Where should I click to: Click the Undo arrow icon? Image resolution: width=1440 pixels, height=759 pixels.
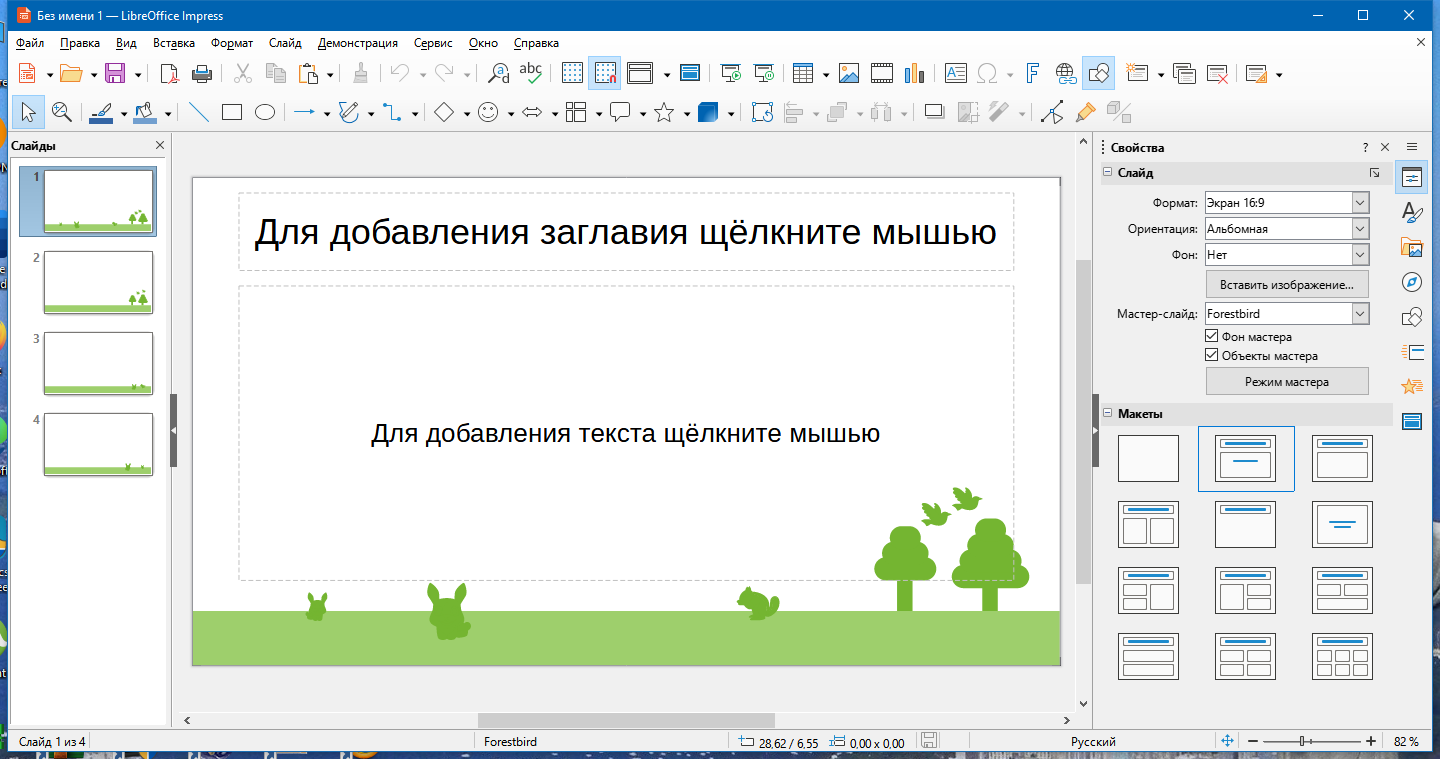[399, 73]
